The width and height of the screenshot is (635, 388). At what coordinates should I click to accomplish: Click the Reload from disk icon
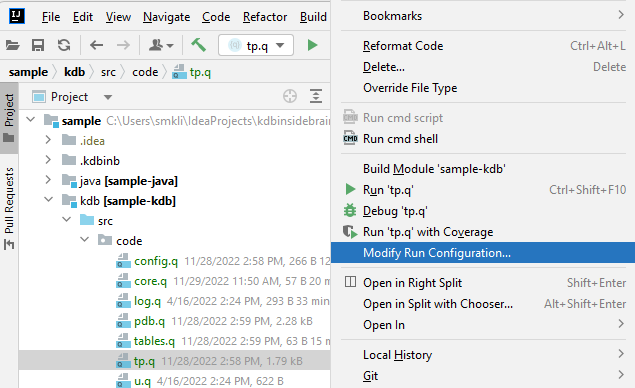pyautogui.click(x=64, y=45)
